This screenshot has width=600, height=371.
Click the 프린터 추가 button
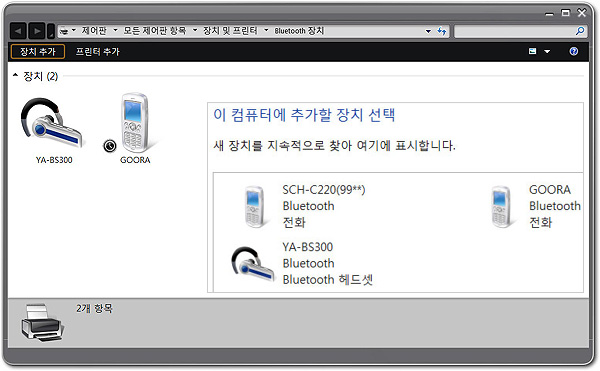(98, 52)
